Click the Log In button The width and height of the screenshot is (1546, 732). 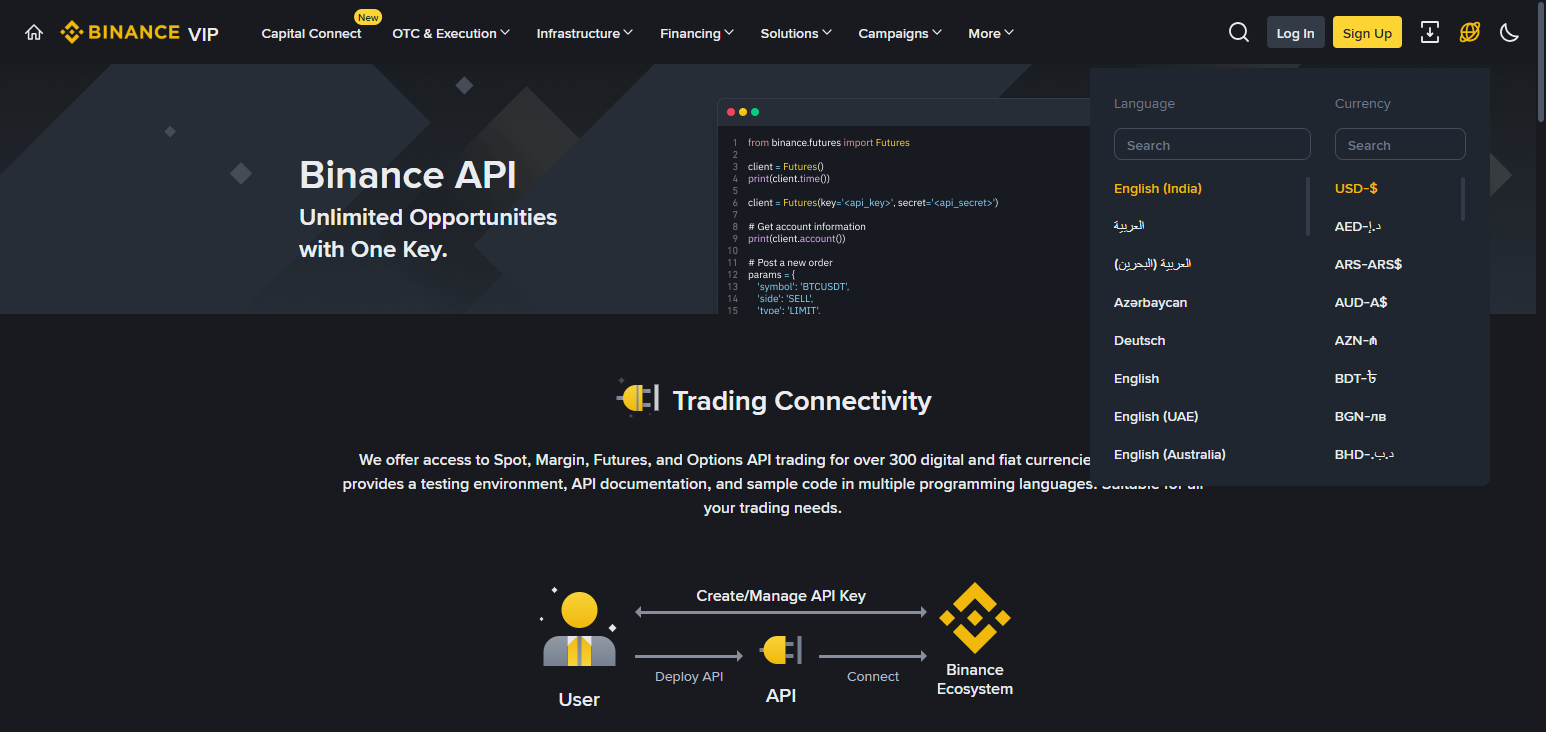[x=1296, y=33]
